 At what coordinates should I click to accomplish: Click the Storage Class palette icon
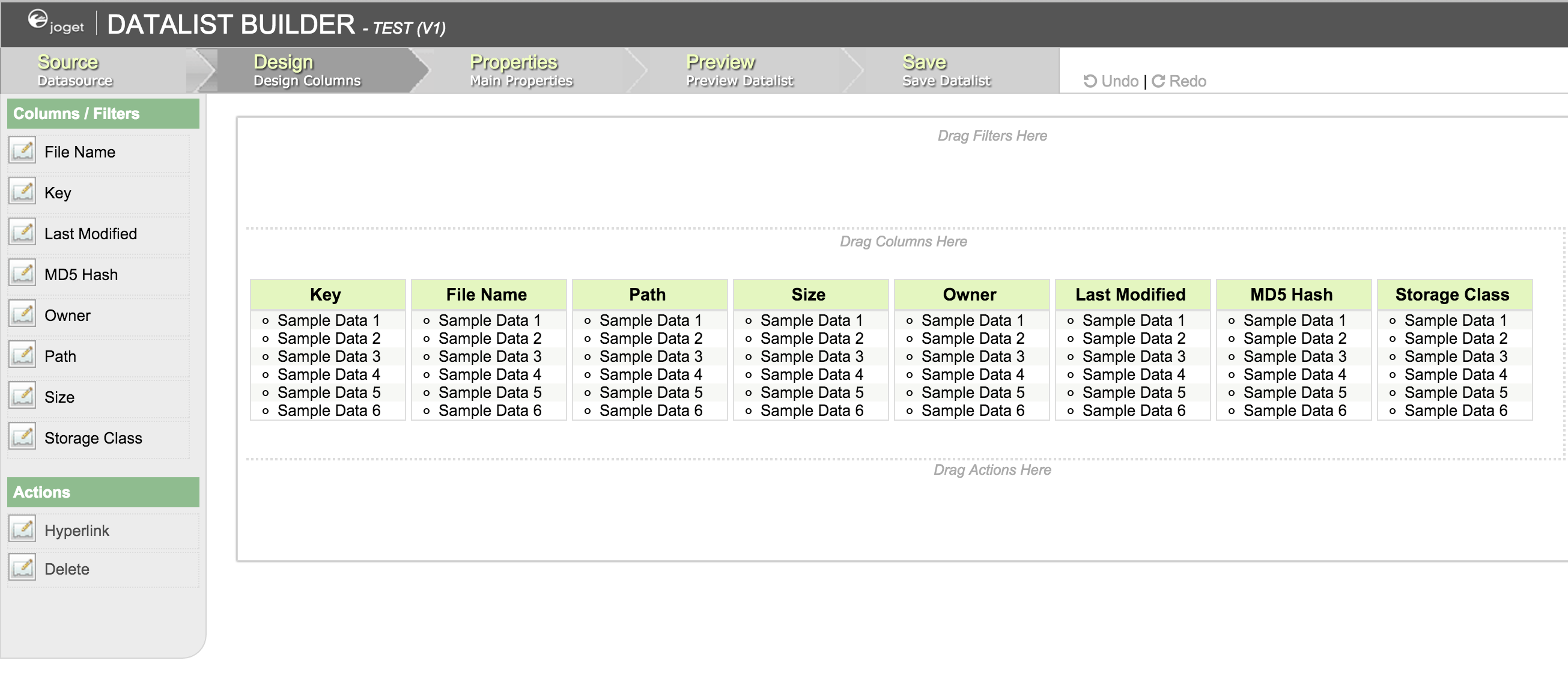tap(22, 437)
